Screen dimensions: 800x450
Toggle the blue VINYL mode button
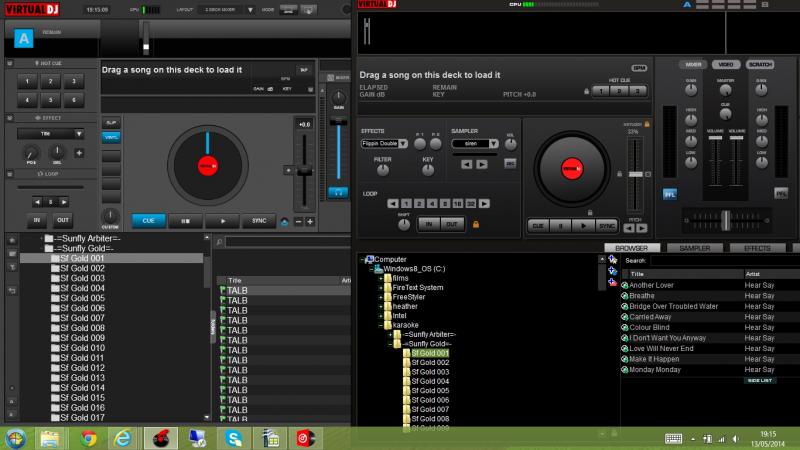pos(111,137)
